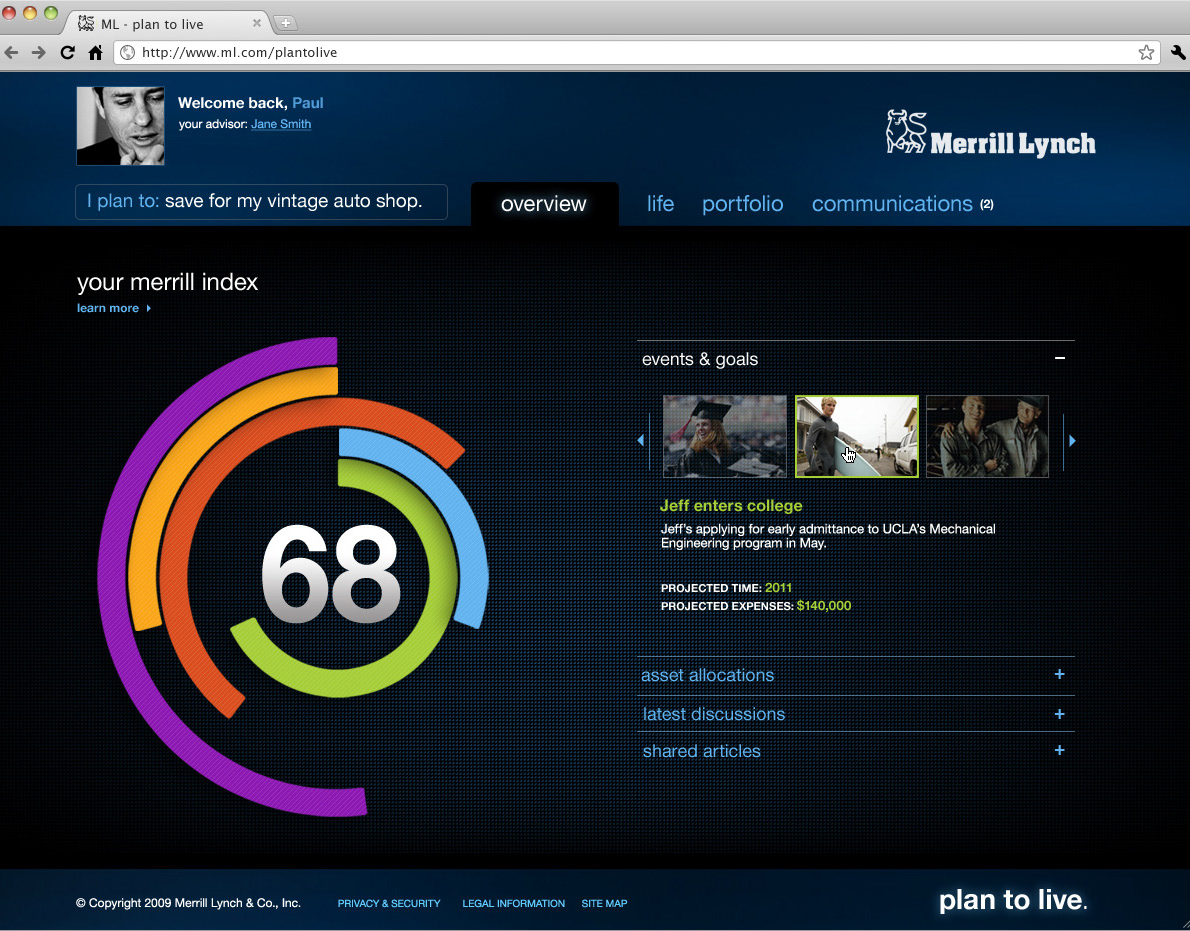
Task: Go back using the browser back arrow
Action: pos(11,52)
